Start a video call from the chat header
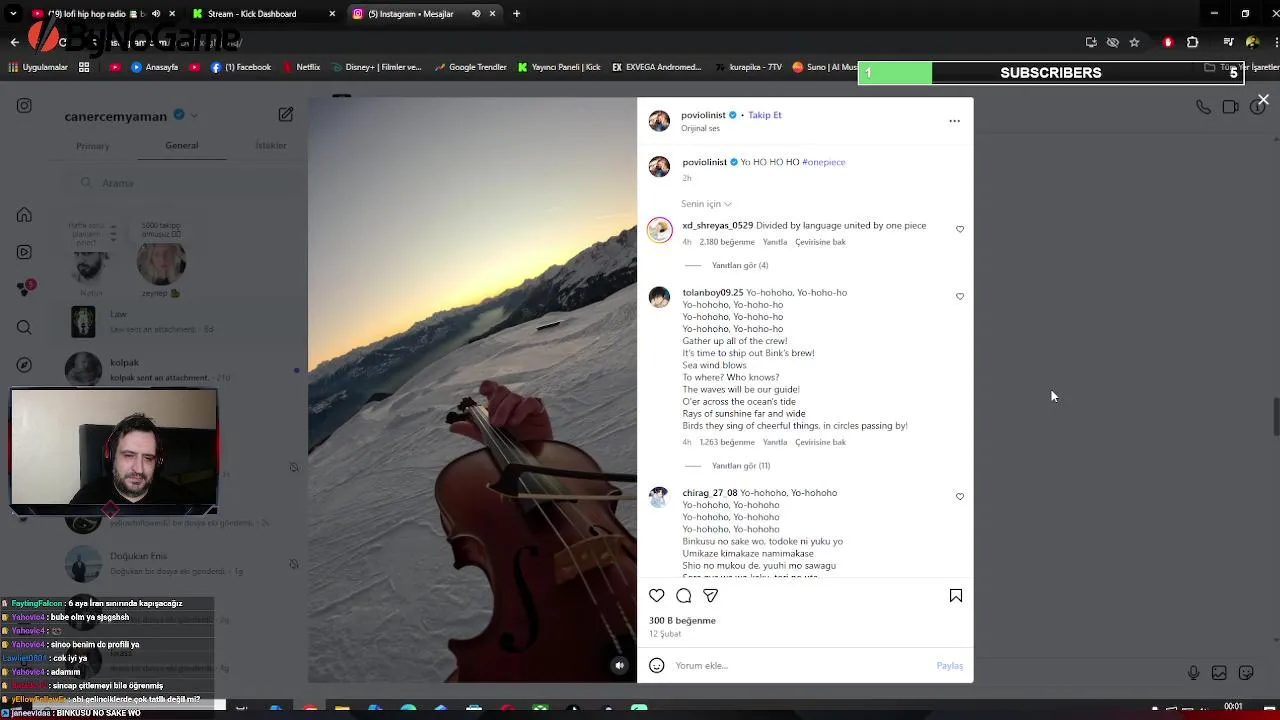Image resolution: width=1280 pixels, height=720 pixels. pos(1230,107)
